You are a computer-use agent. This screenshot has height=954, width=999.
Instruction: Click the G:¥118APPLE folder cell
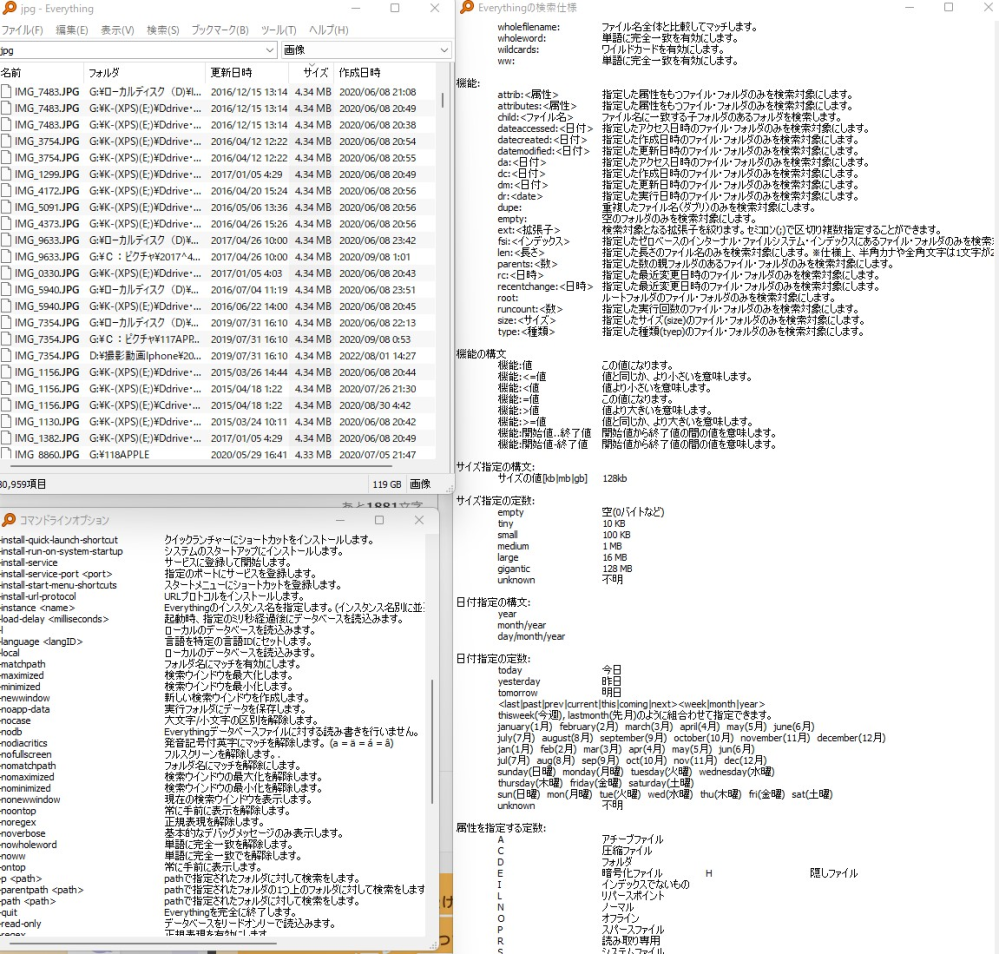119,454
